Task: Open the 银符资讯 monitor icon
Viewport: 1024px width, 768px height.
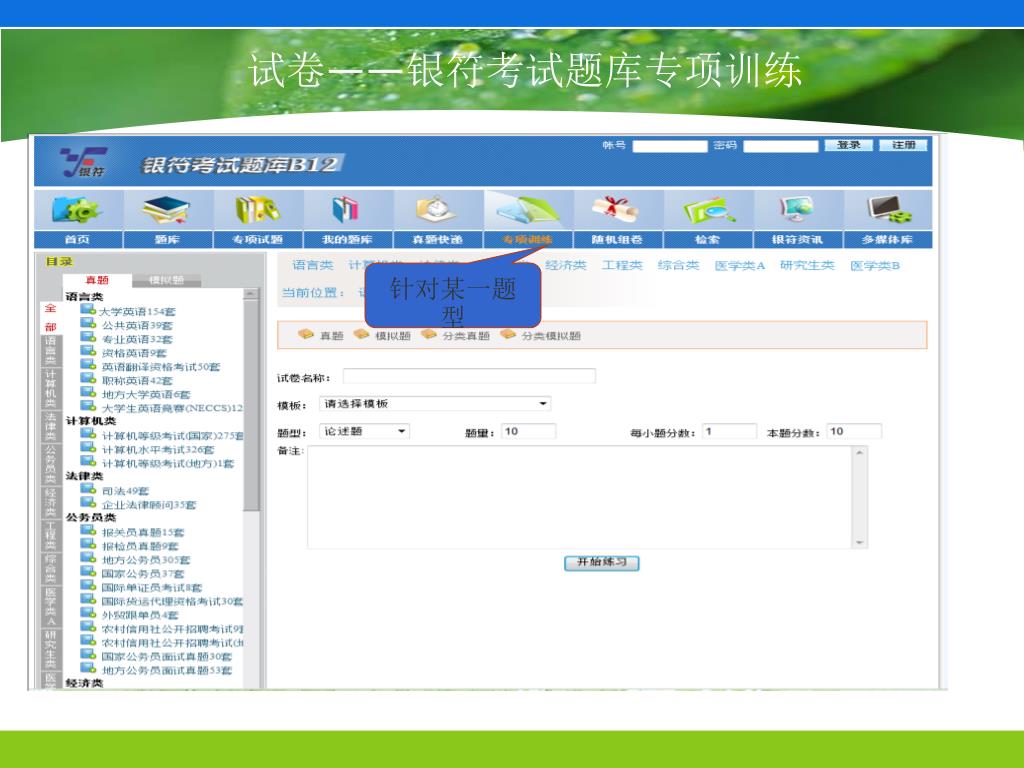Action: click(797, 210)
